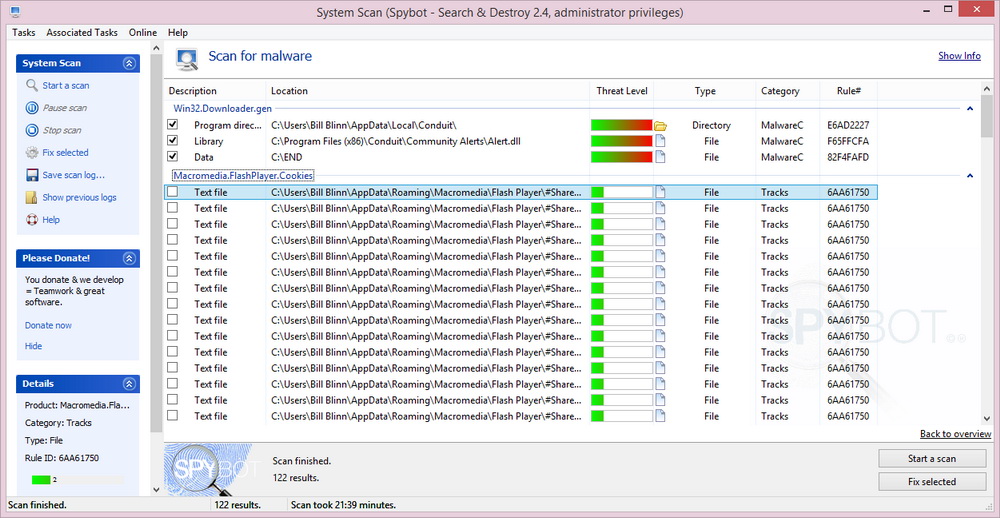The height and width of the screenshot is (518, 1000).
Task: Click rule ID F65FFCFA
Action: pos(848,142)
